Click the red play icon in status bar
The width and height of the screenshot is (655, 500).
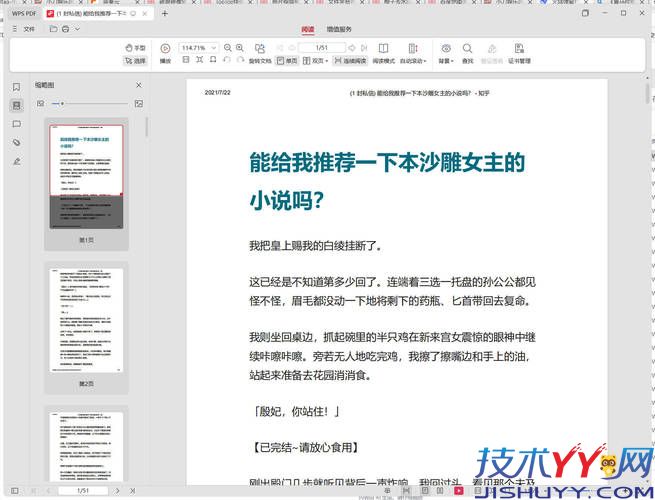coord(459,490)
